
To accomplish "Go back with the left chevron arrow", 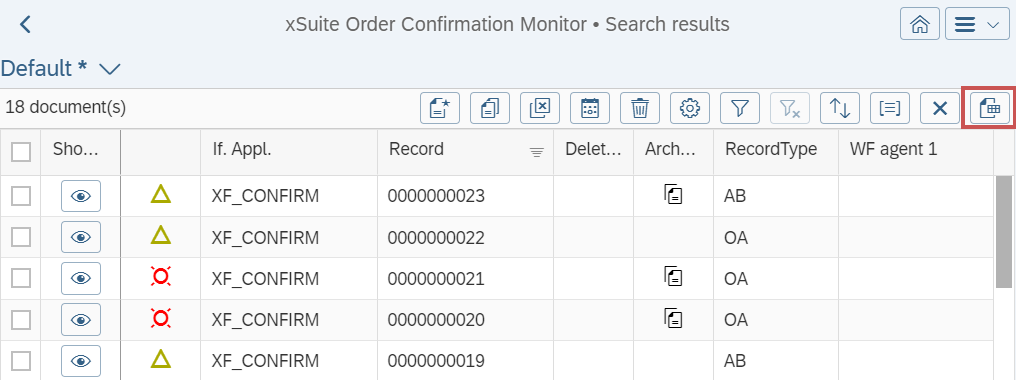I will pyautogui.click(x=25, y=25).
